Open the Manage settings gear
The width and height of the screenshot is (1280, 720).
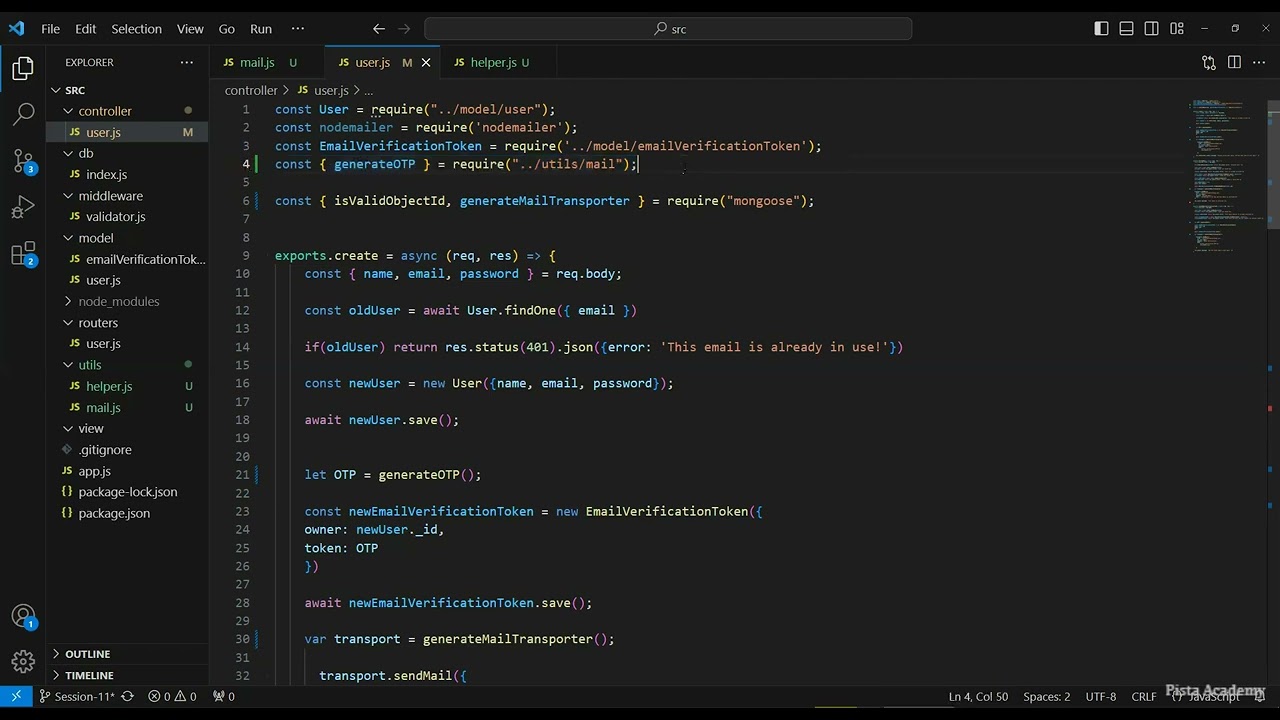[23, 661]
